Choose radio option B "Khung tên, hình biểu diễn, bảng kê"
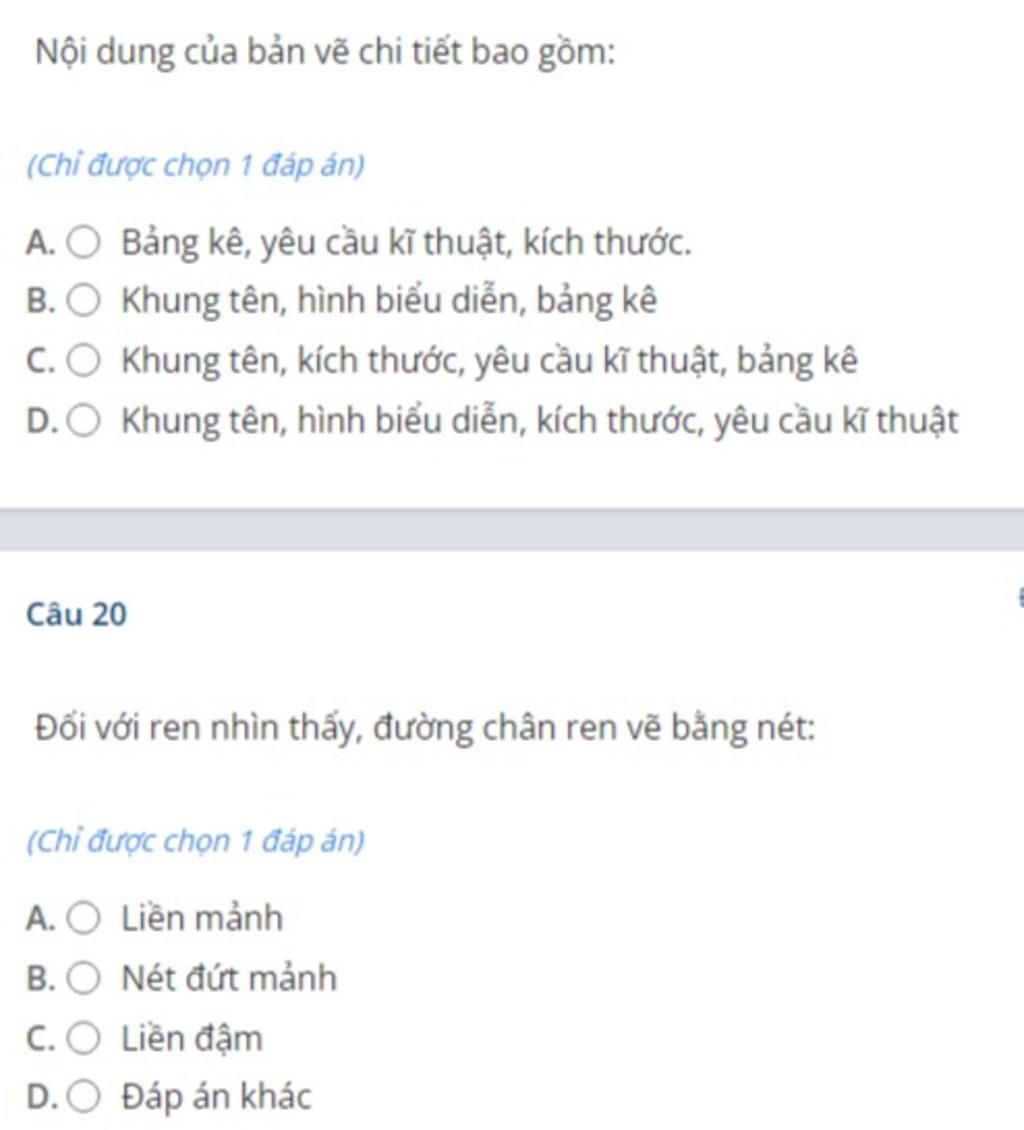The height and width of the screenshot is (1130, 1024). click(83, 301)
